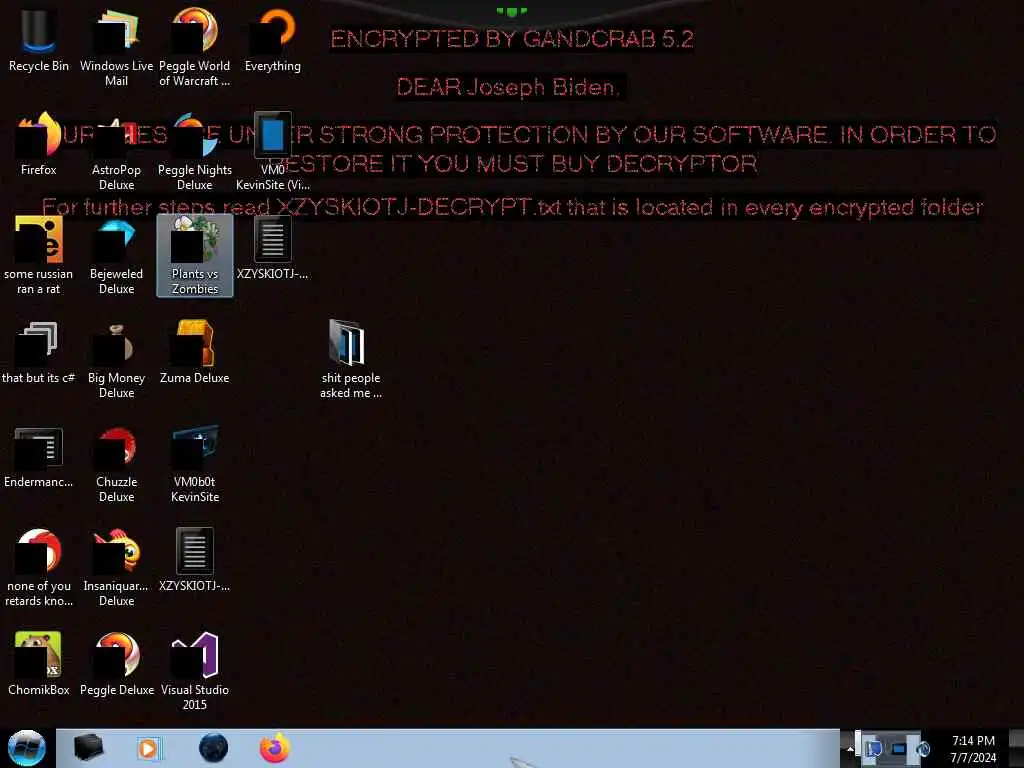
Task: Select XZYSKIOTJ file beside Plants vs Zombies
Action: point(273,248)
